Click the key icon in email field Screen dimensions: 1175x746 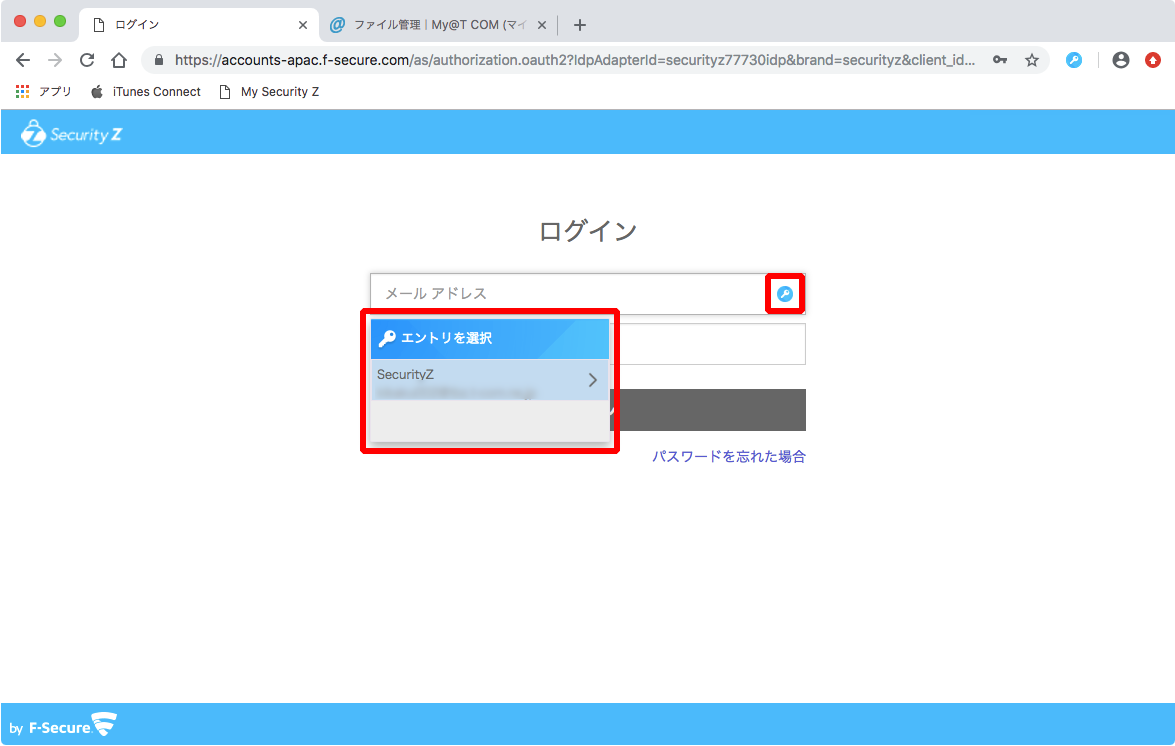785,294
